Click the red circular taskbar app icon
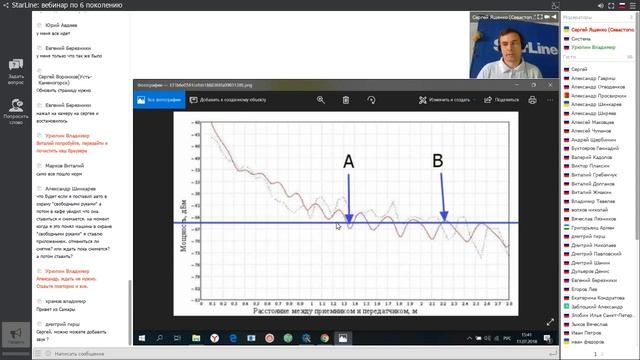The height and width of the screenshot is (360, 640). point(269,338)
